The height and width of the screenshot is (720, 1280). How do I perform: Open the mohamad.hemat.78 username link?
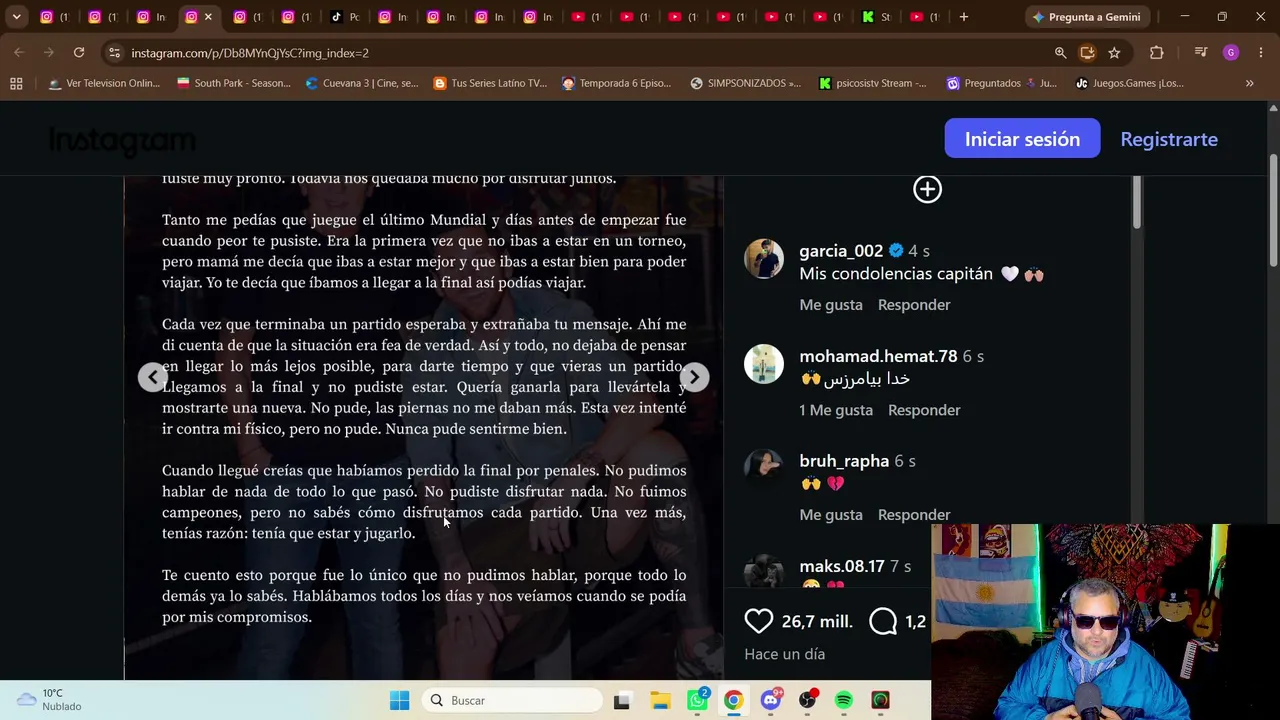[x=878, y=356]
